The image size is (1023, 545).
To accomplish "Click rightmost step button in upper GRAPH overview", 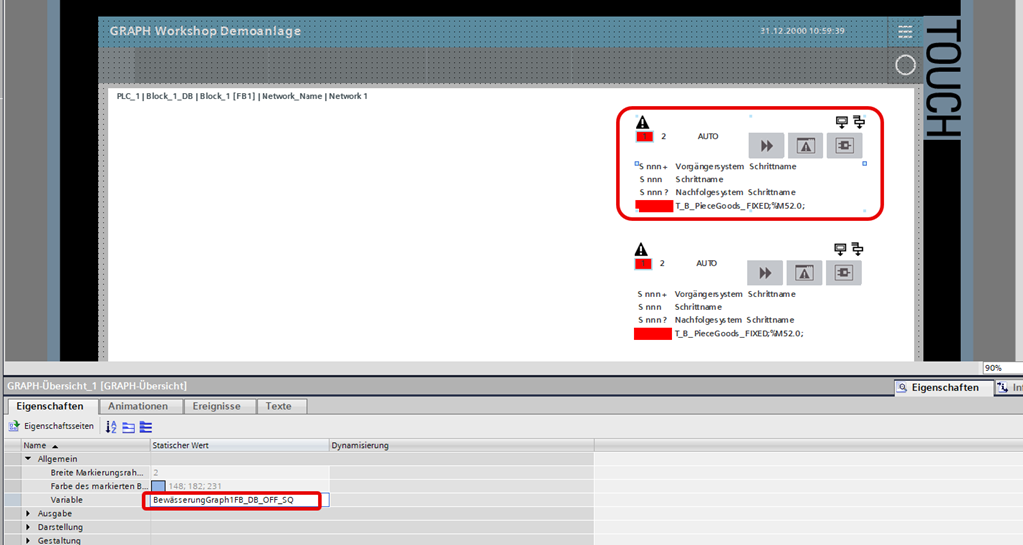I will [845, 146].
